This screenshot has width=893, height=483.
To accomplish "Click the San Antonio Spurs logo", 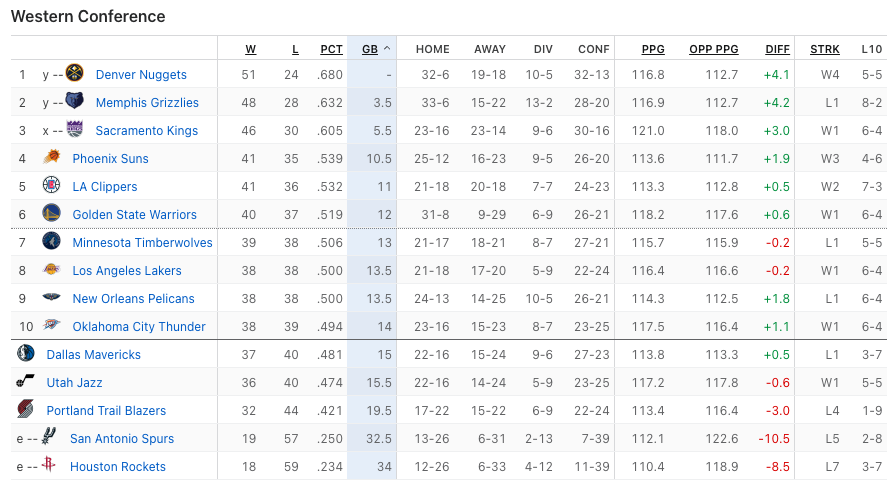I will (x=50, y=438).
